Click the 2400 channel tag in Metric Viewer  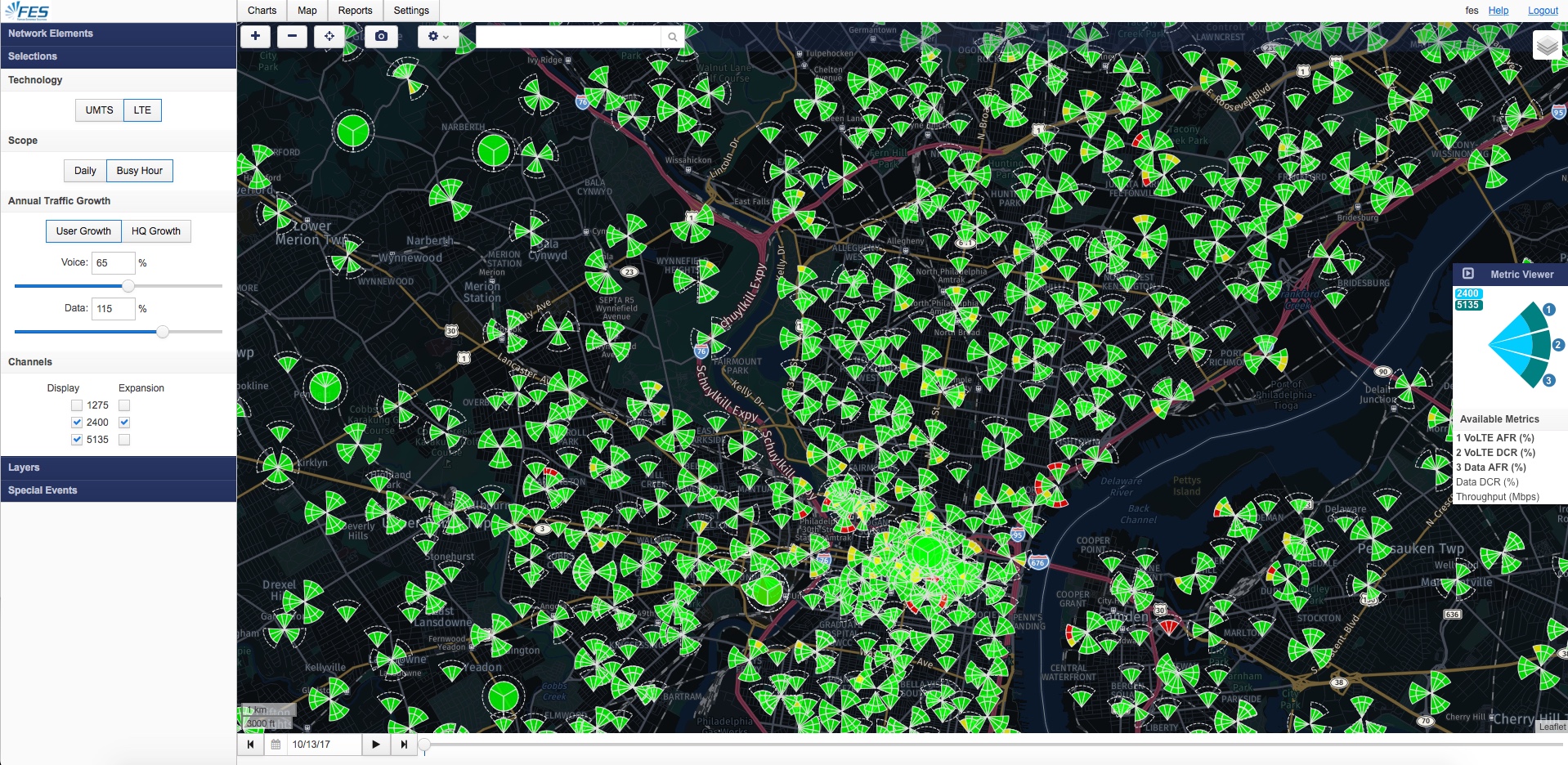pyautogui.click(x=1467, y=293)
